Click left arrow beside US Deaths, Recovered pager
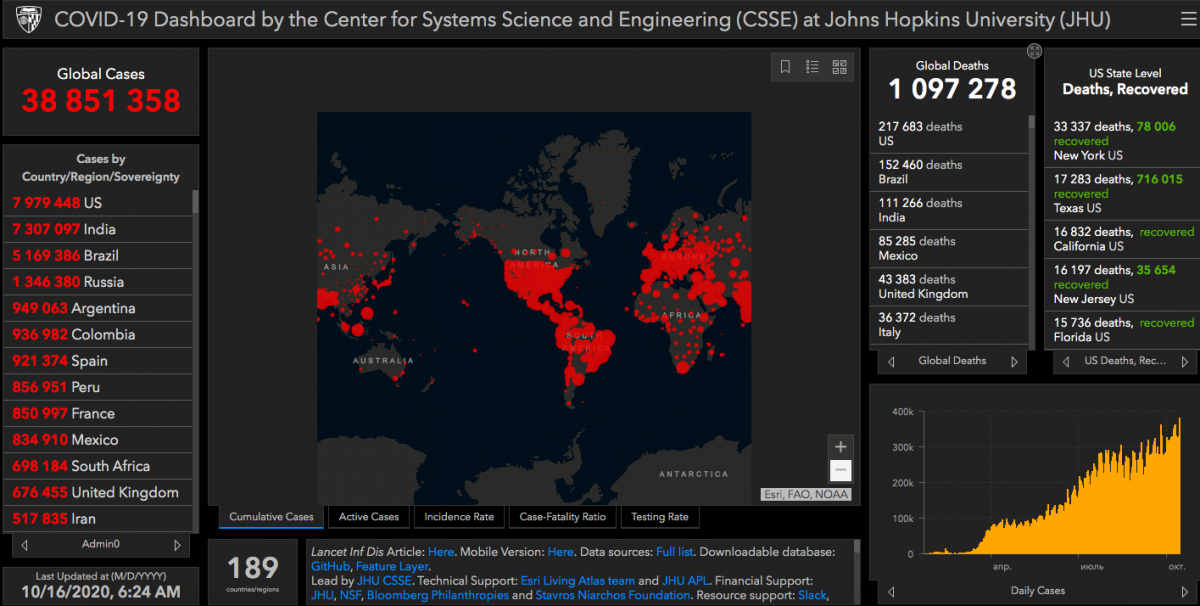Screen dimensions: 1200x606 pyautogui.click(x=1065, y=361)
